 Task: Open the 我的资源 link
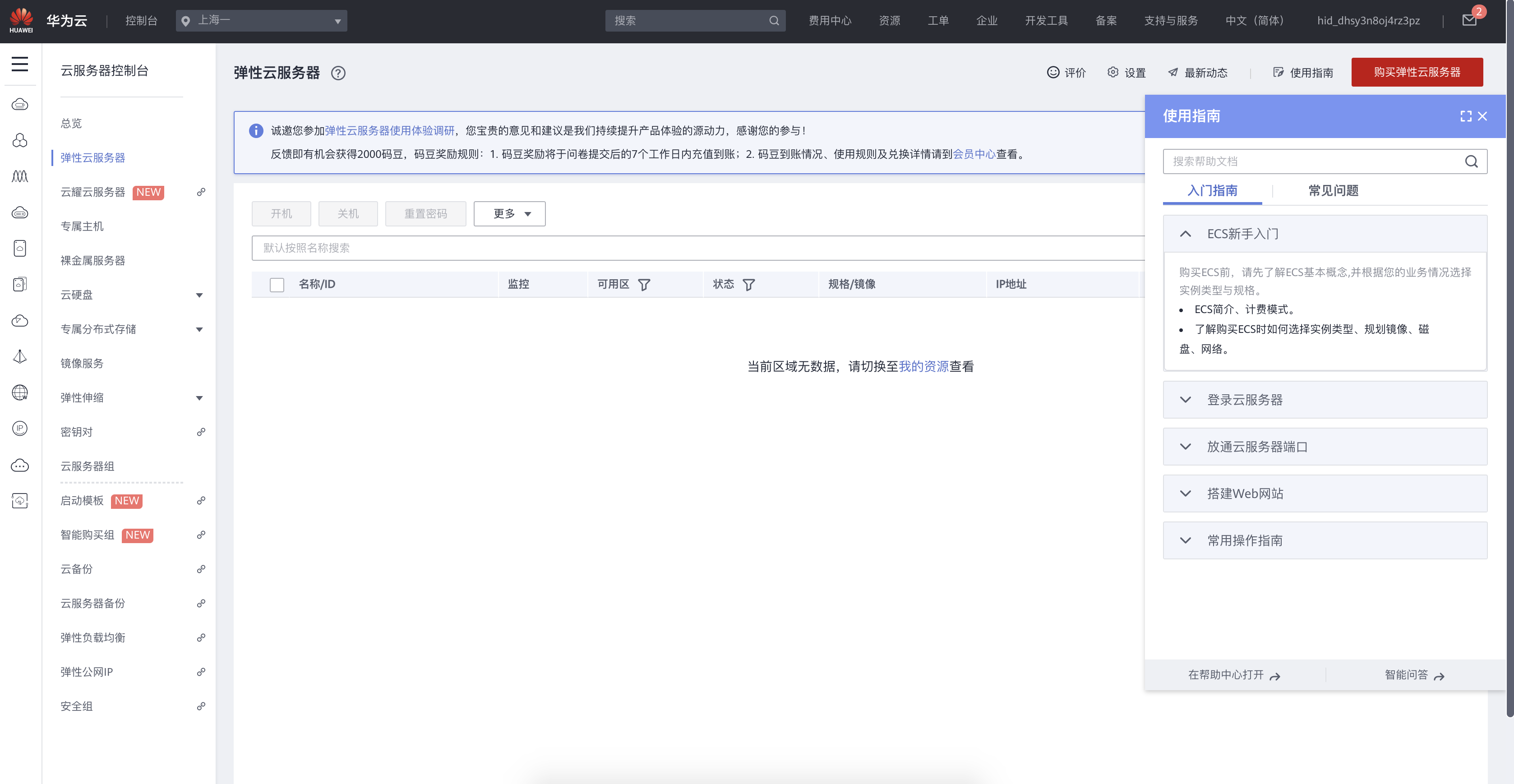[x=923, y=367]
